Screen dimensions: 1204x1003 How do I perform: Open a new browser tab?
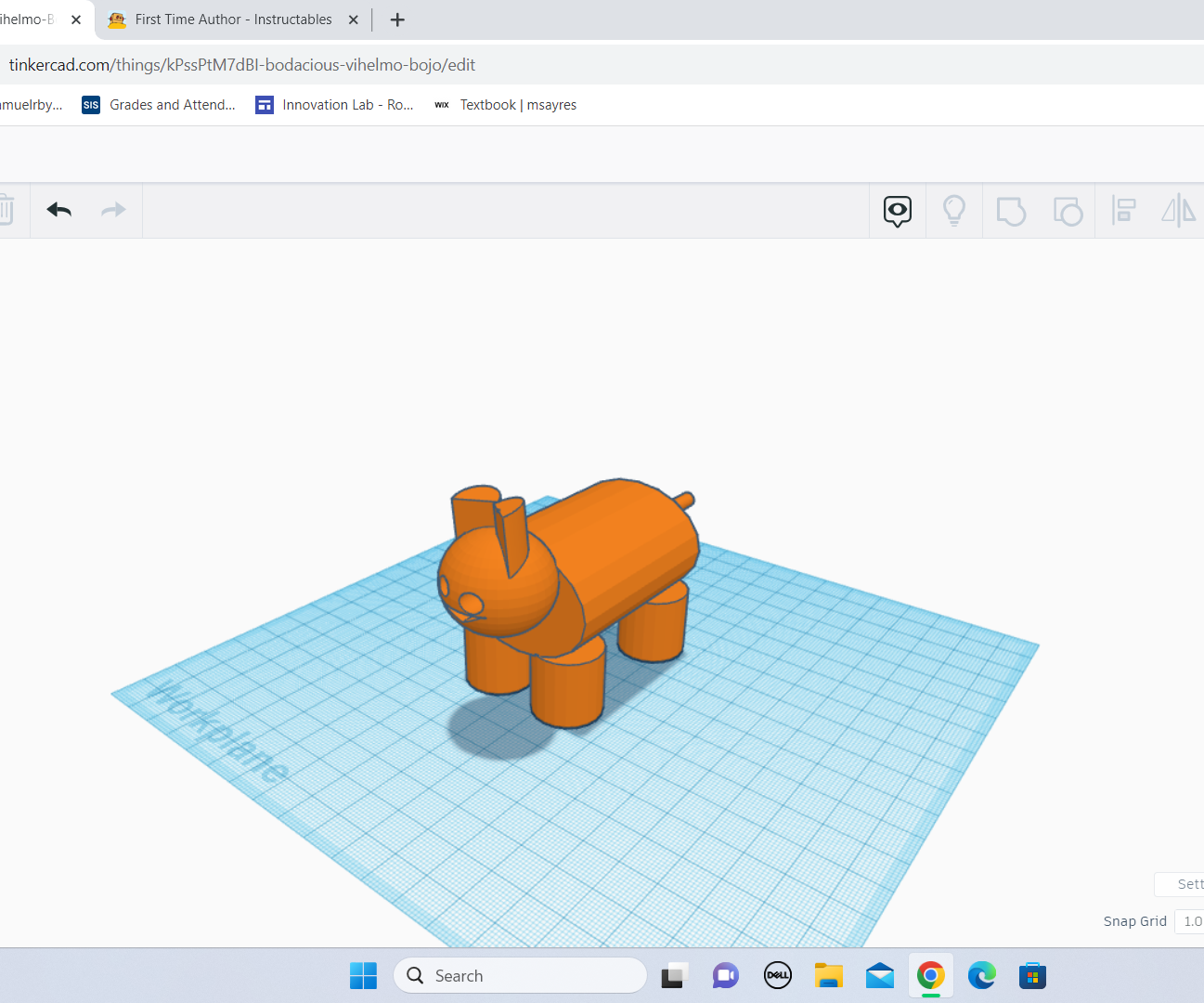(x=397, y=20)
